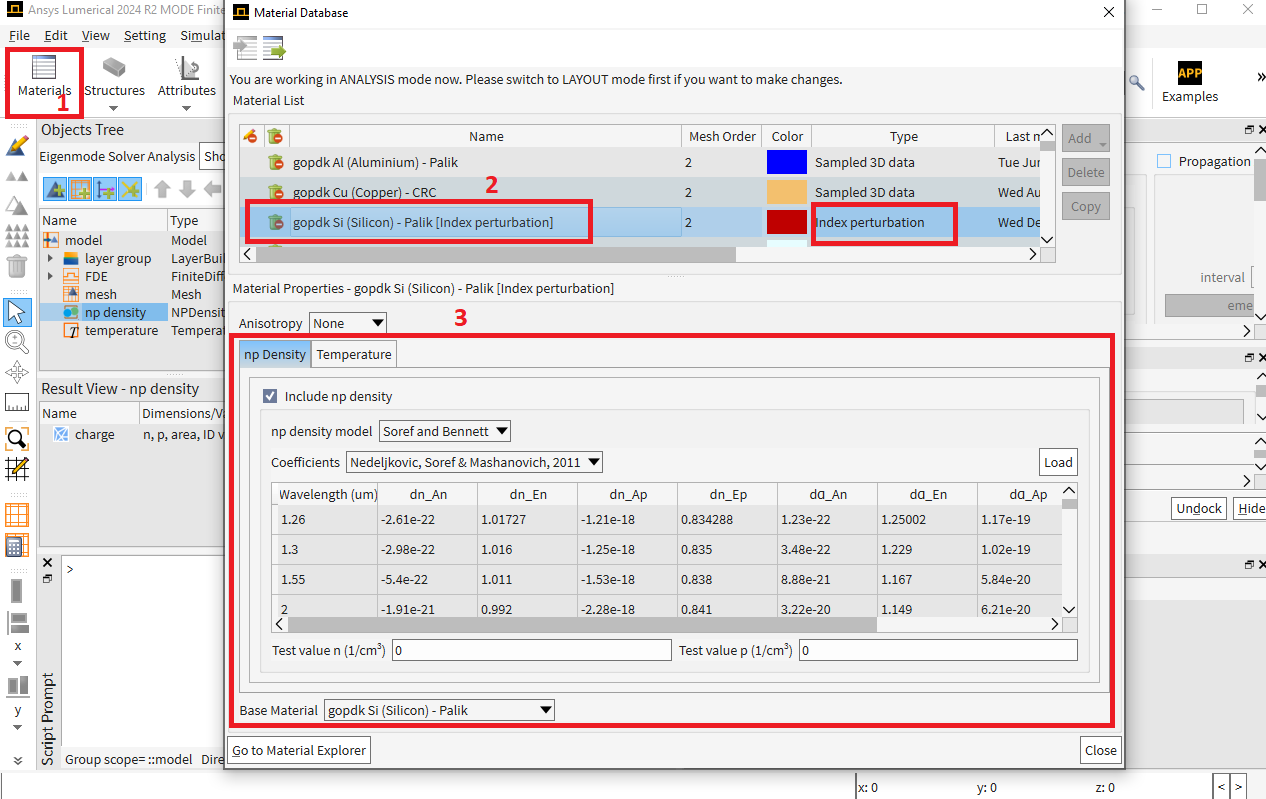Click the blue color swatch for Aluminium
The height and width of the screenshot is (799, 1266).
pos(786,162)
